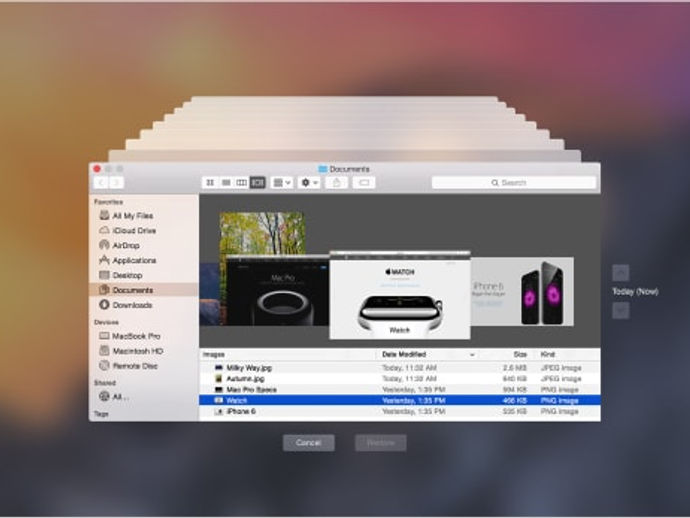
Task: Click the Mac Pro Space file icon
Action: click(x=219, y=389)
